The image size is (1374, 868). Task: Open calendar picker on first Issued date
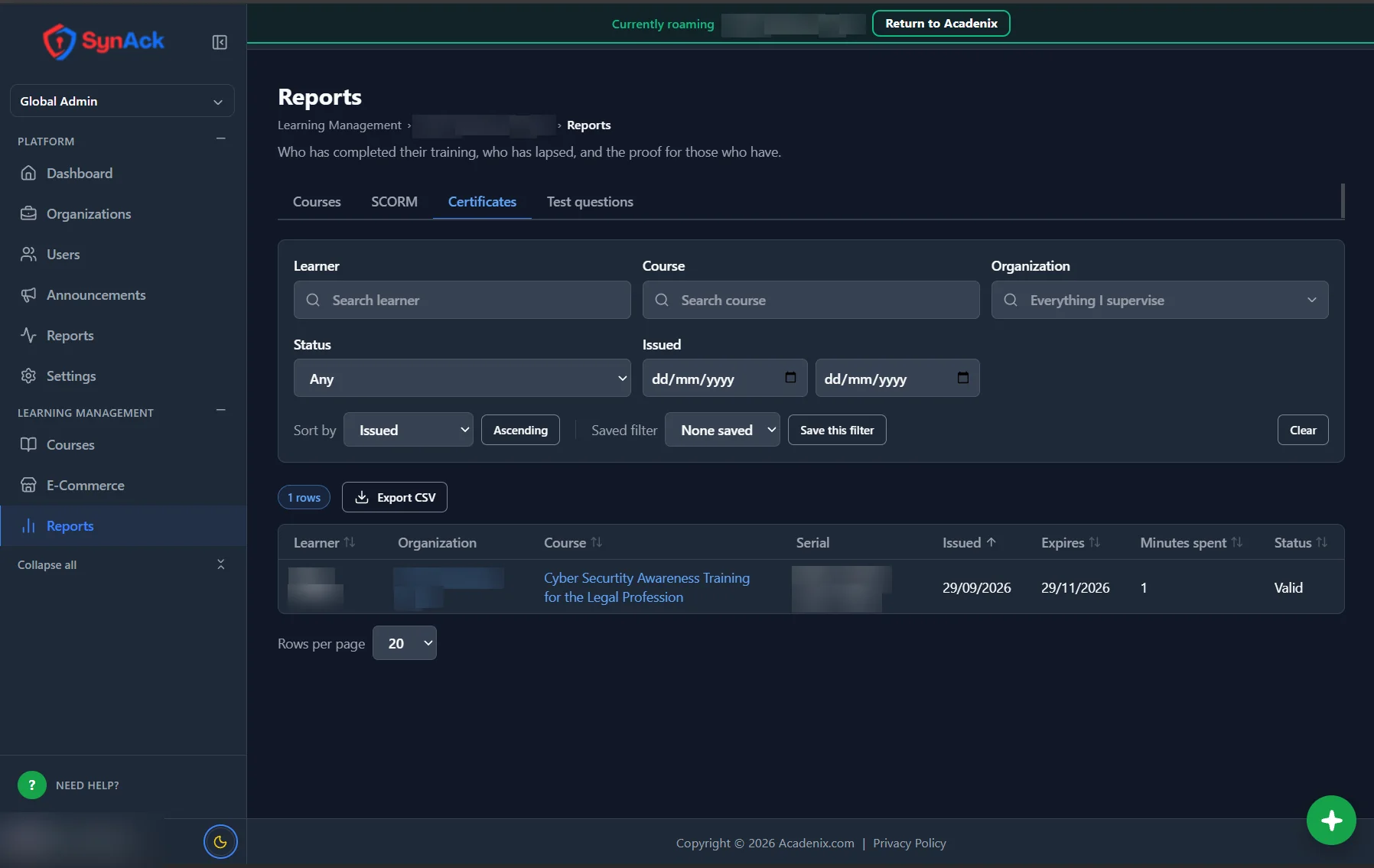pyautogui.click(x=790, y=378)
